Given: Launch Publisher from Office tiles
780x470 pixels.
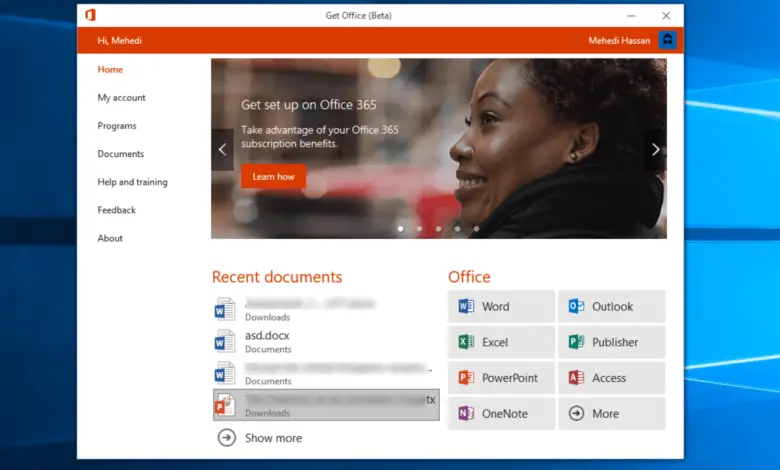Looking at the screenshot, I should click(611, 342).
